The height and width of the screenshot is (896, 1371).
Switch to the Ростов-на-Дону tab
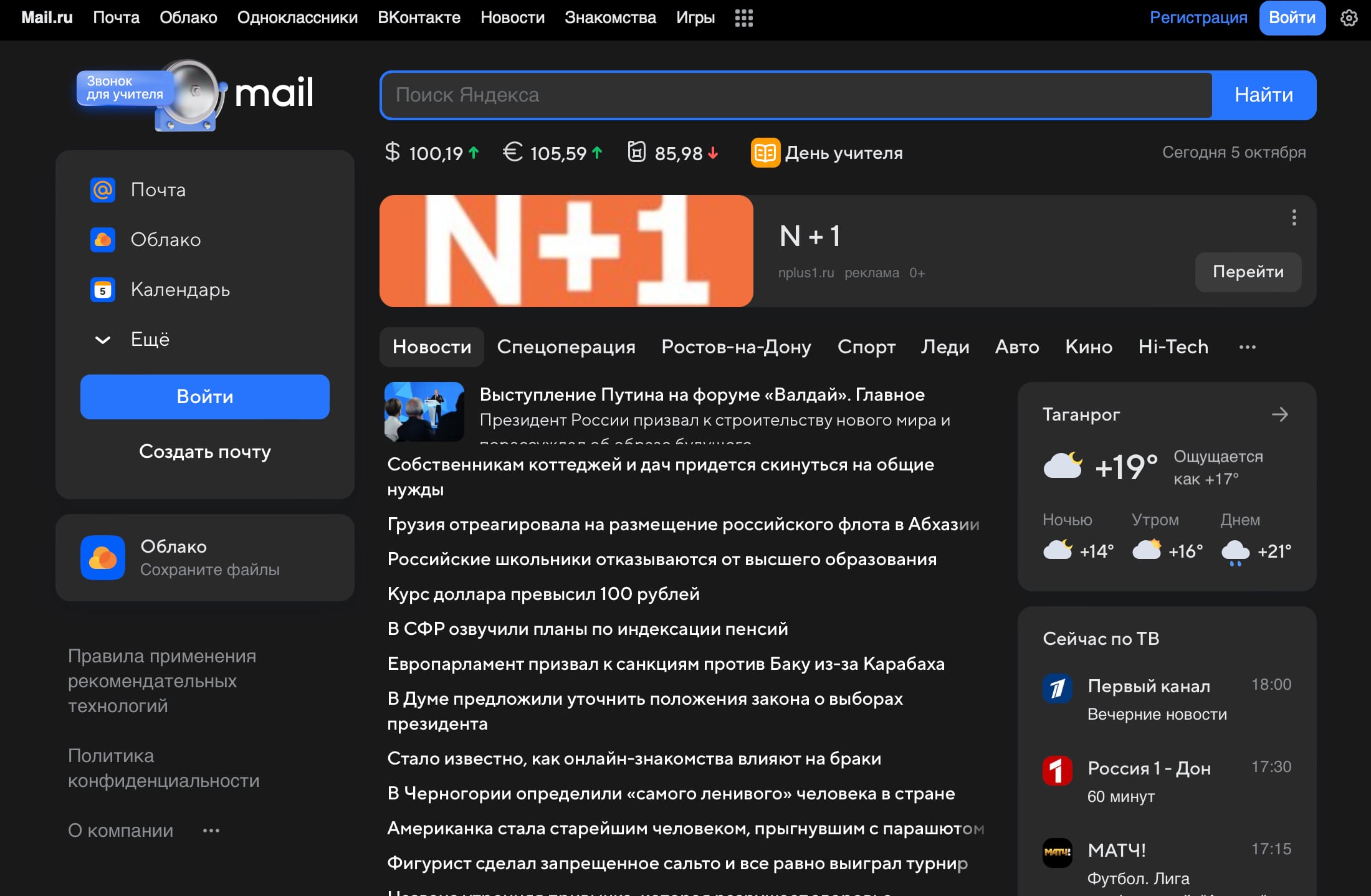coord(736,347)
